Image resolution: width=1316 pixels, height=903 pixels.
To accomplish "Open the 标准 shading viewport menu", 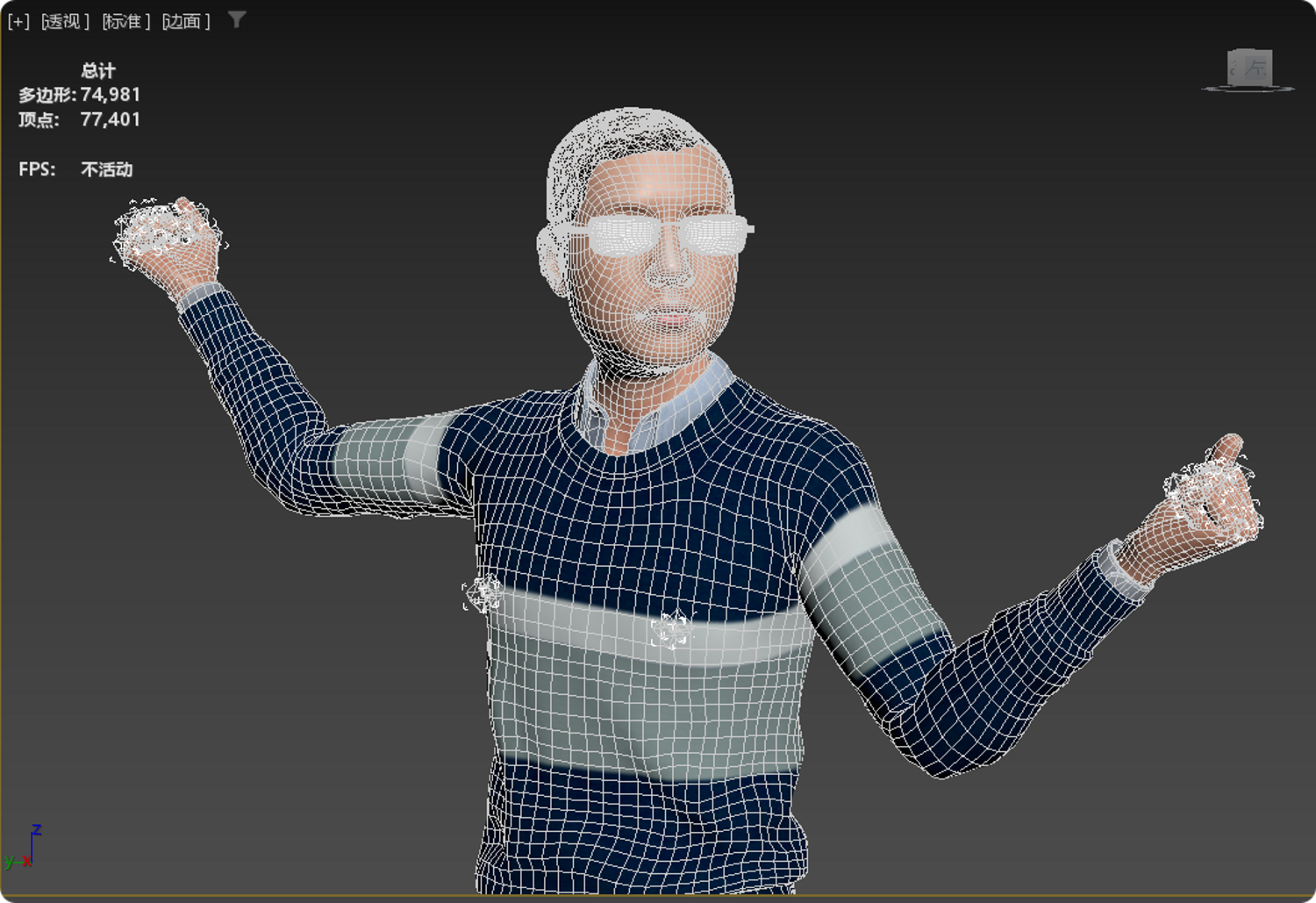I will [x=126, y=21].
